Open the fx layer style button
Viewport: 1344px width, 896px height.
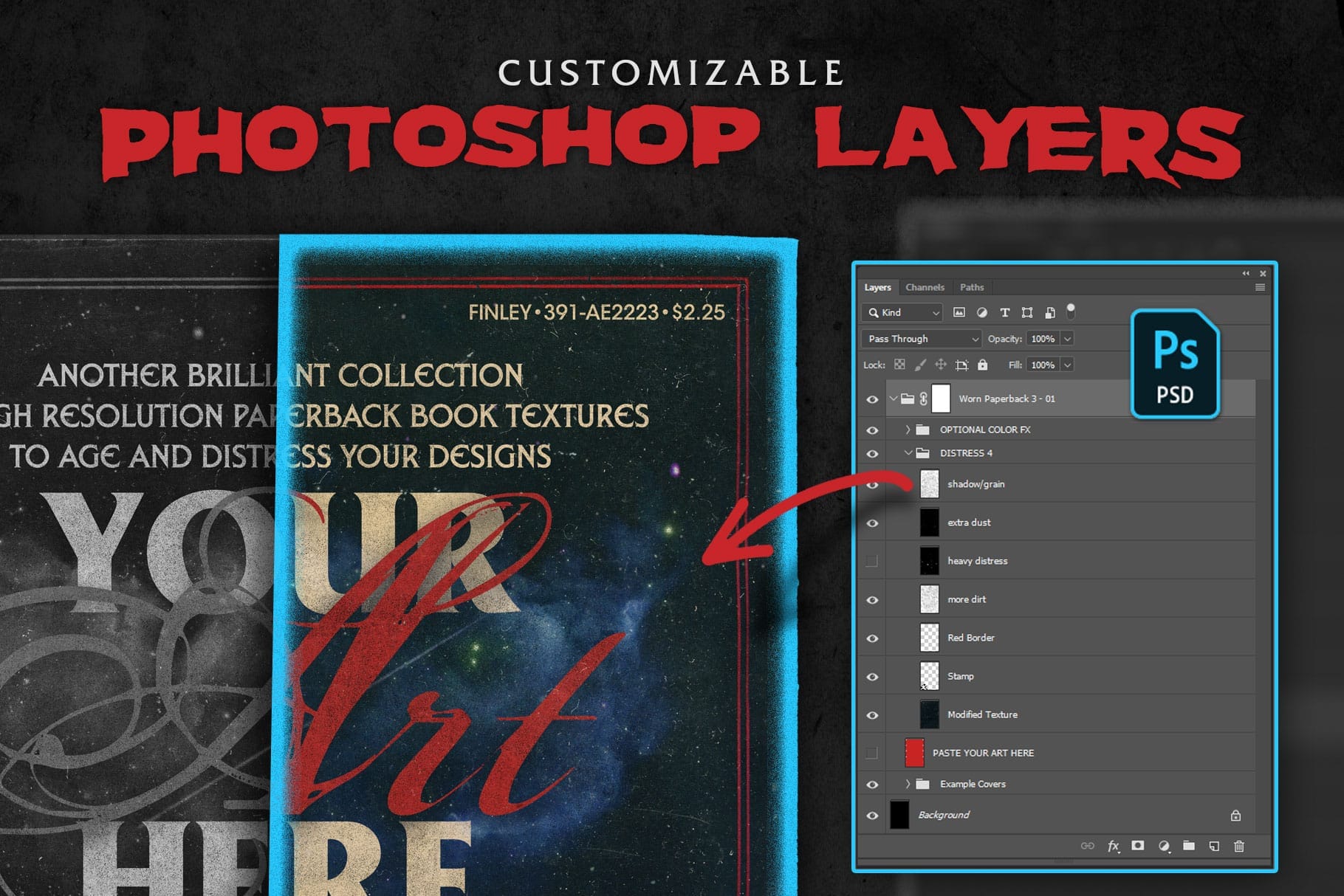1113,846
